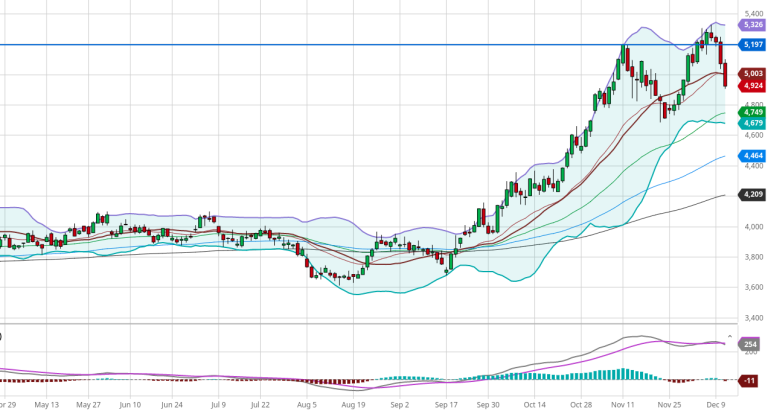Screen dimensions: 768x411
Task: Click the gray 254 MACD value tag
Action: (751, 344)
